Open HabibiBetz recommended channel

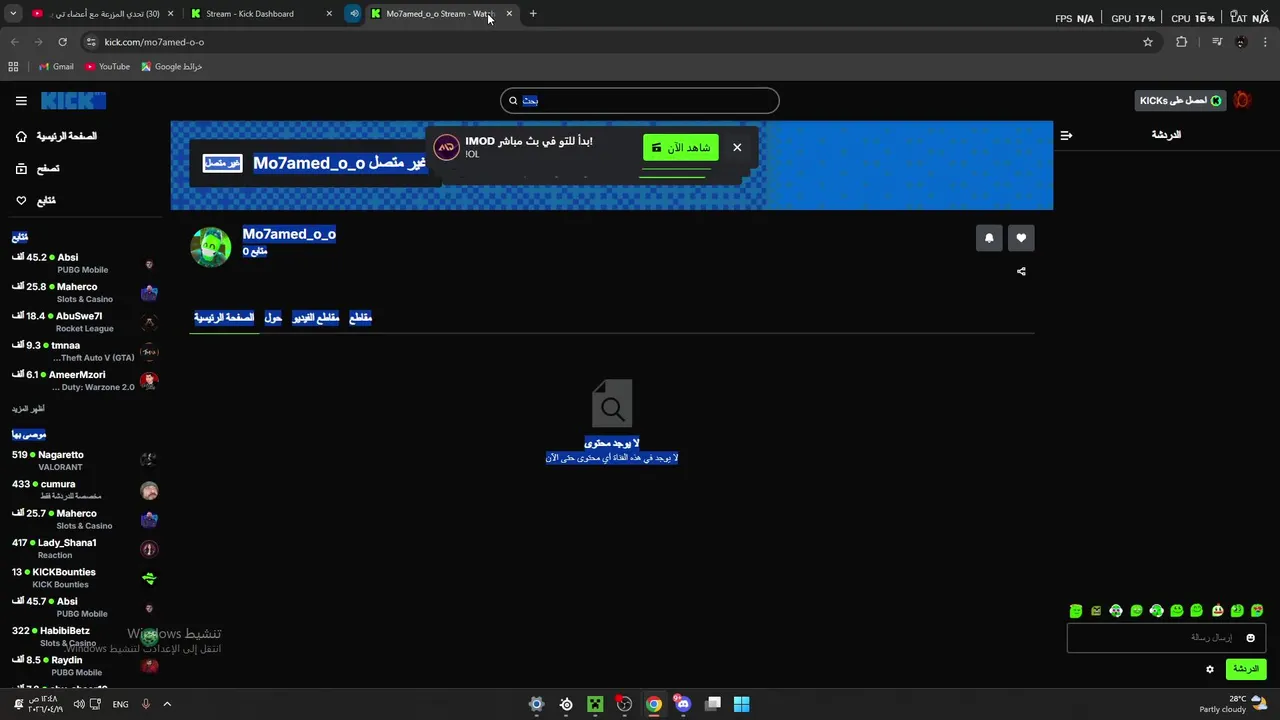pos(85,637)
